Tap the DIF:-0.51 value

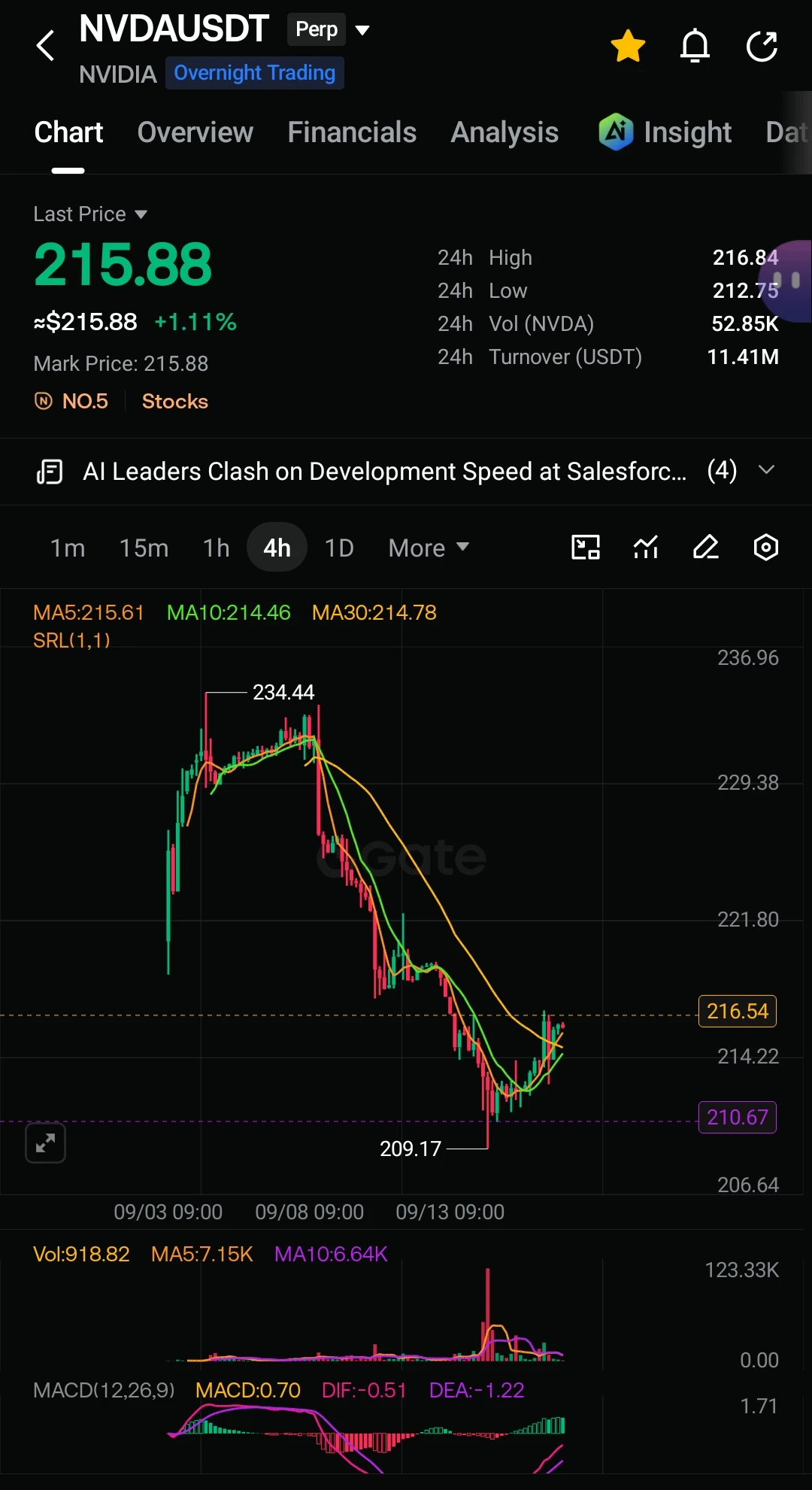coord(364,1390)
